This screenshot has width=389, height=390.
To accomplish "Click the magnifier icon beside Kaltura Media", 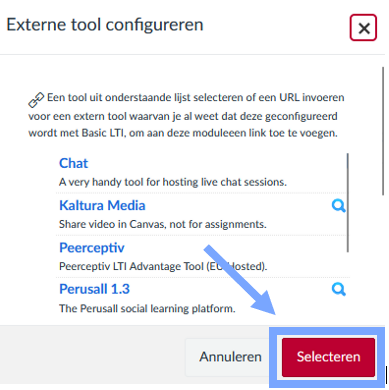I will coord(339,206).
